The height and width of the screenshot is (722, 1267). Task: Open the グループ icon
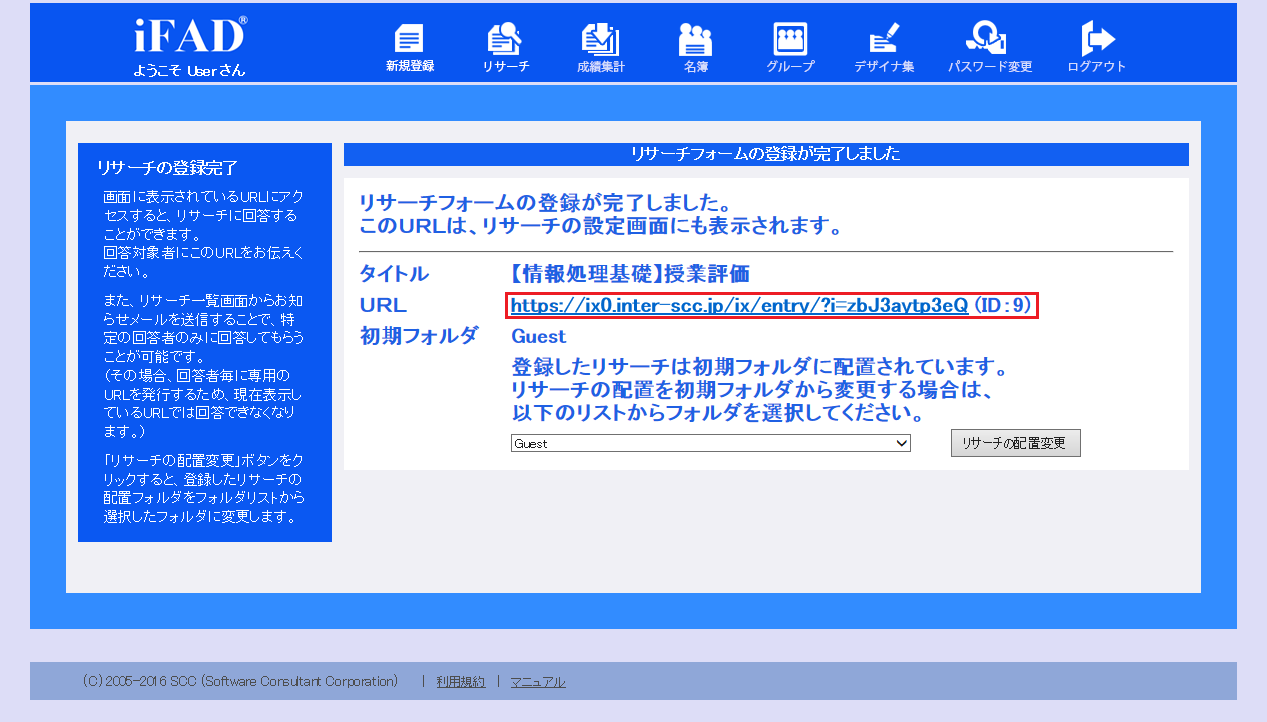pos(790,48)
